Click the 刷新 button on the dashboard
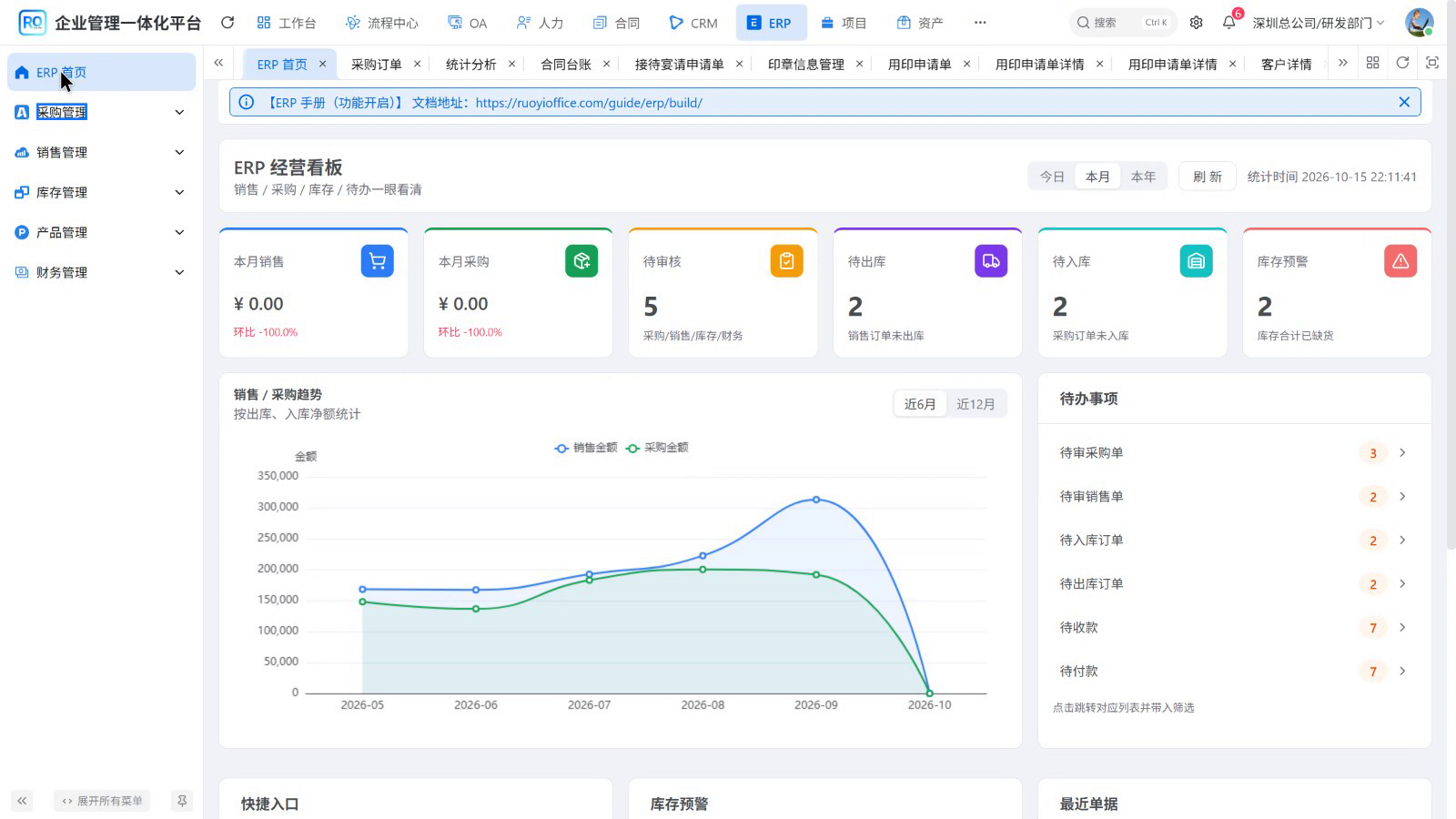1456x819 pixels. (x=1208, y=177)
